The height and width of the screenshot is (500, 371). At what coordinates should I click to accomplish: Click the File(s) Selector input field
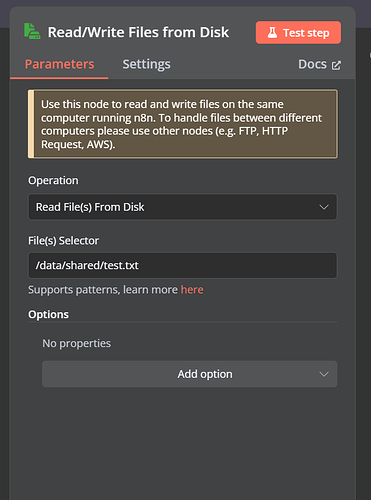[x=182, y=265]
